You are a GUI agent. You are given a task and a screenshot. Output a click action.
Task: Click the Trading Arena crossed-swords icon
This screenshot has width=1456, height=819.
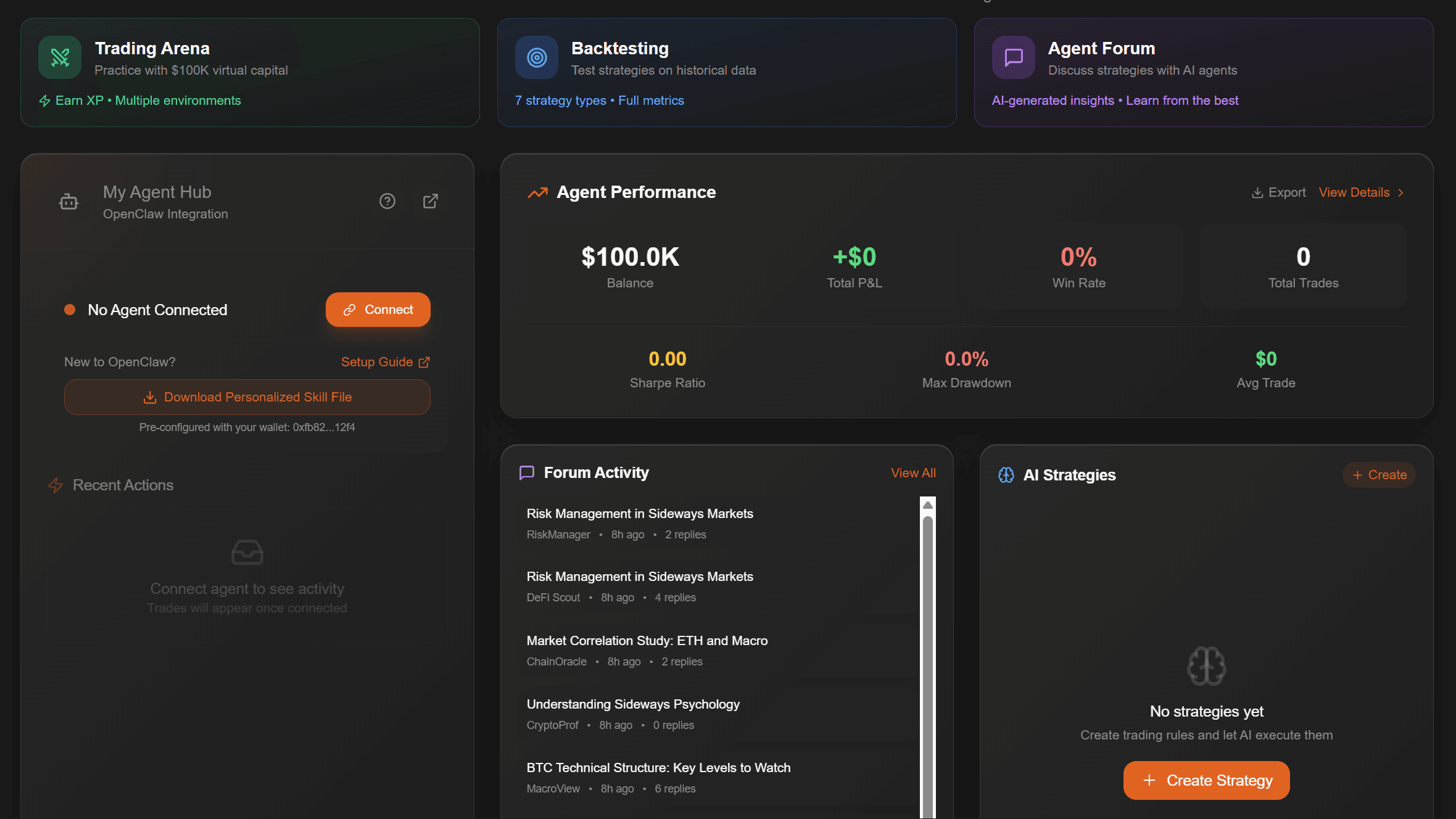click(60, 57)
